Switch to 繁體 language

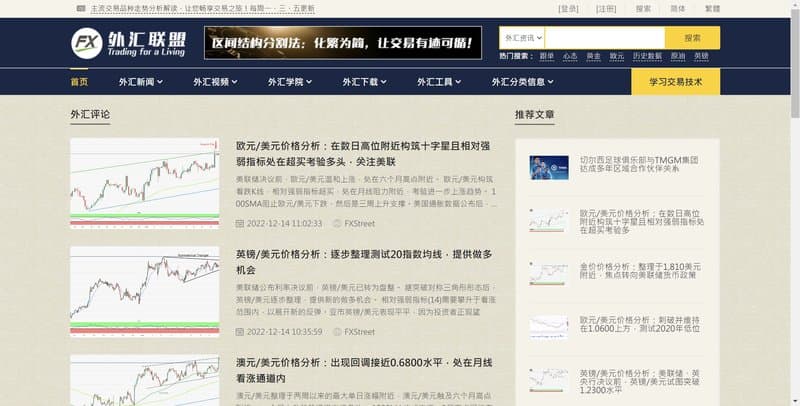point(712,9)
